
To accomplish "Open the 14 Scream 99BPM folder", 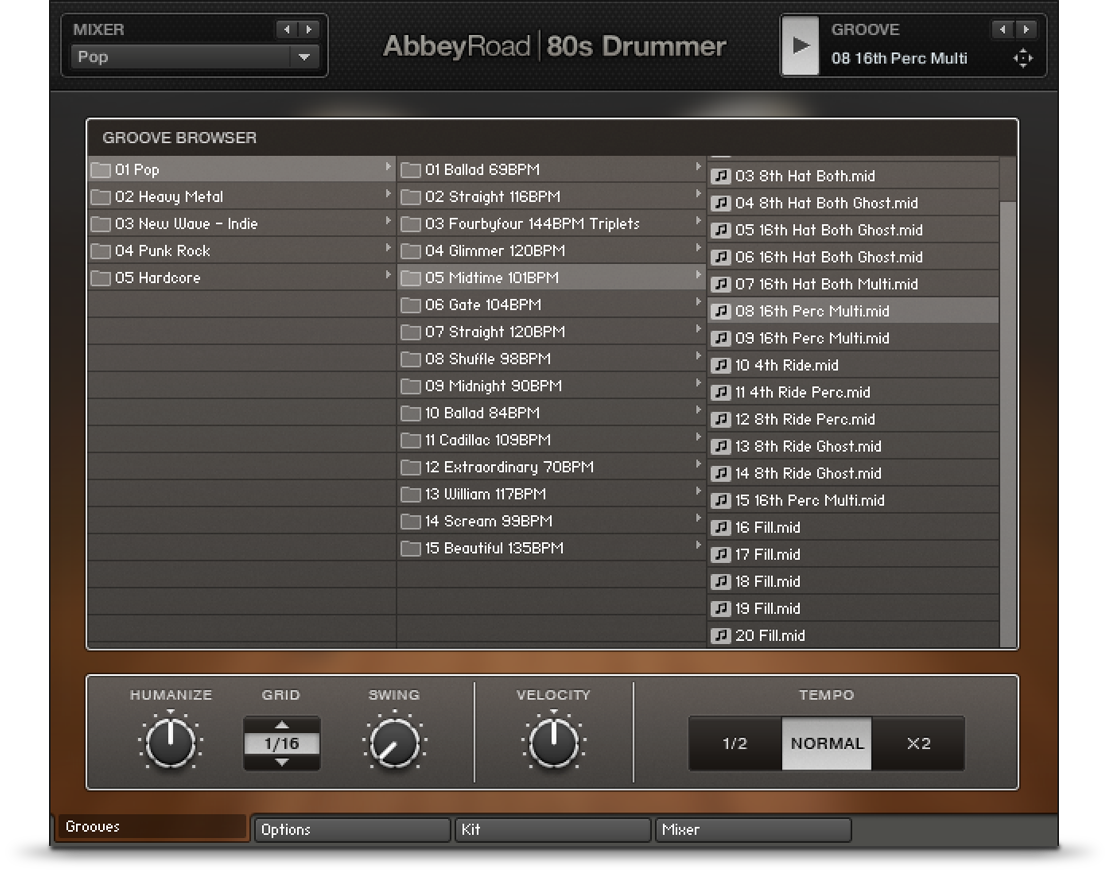I will click(x=551, y=521).
